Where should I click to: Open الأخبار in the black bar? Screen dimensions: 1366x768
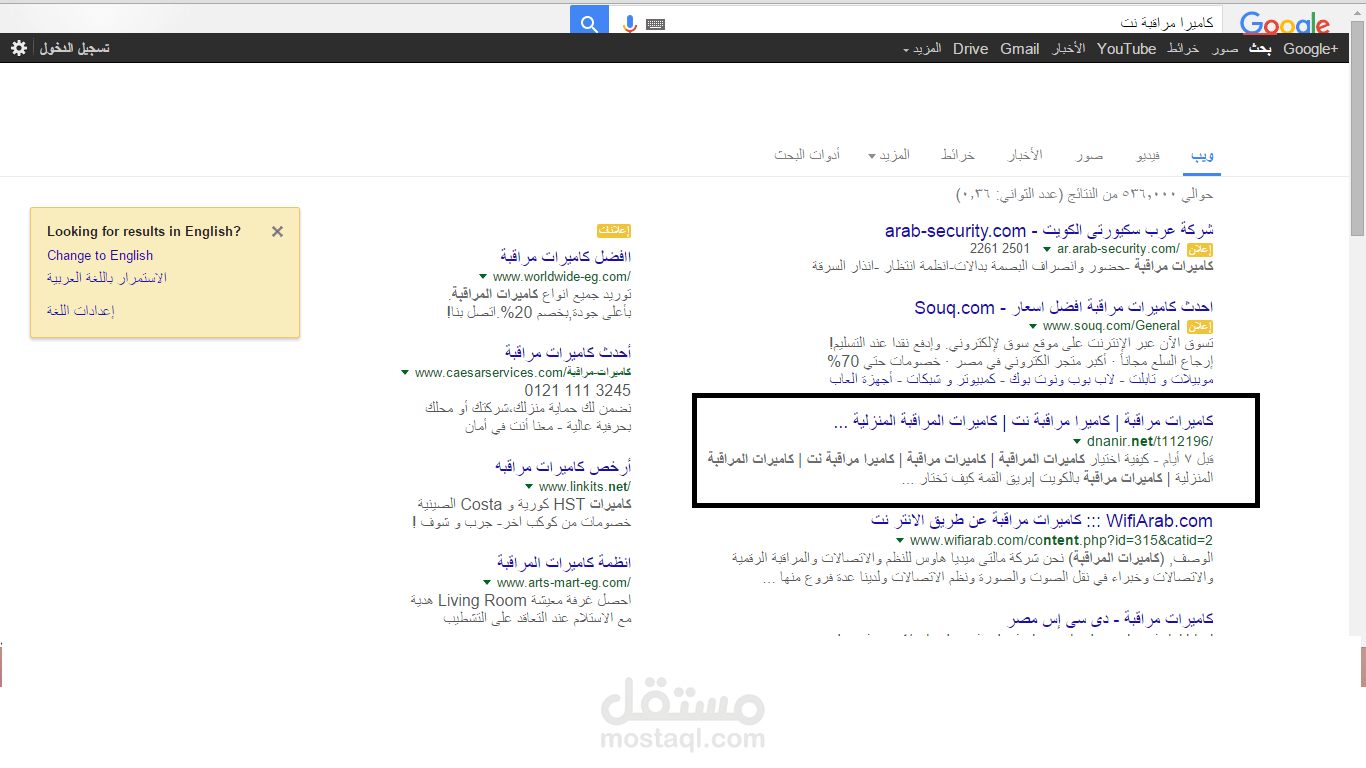click(x=1068, y=49)
